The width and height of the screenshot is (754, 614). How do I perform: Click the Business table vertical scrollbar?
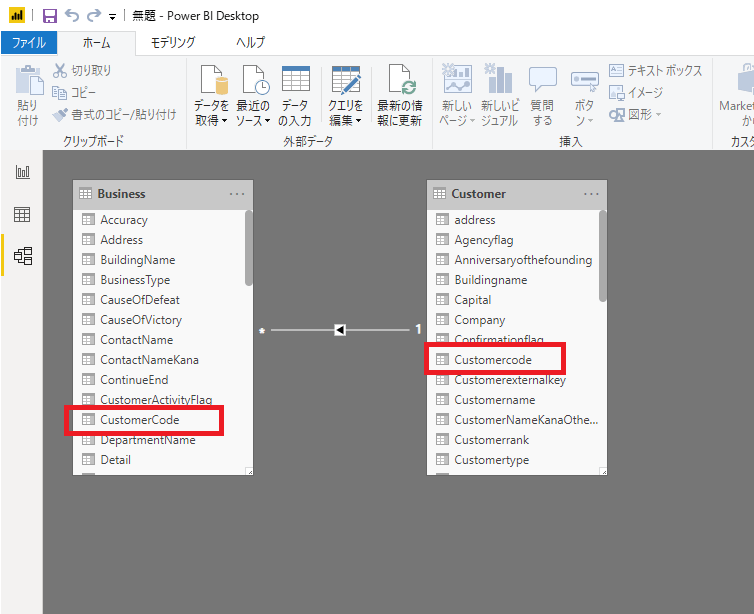[249, 248]
